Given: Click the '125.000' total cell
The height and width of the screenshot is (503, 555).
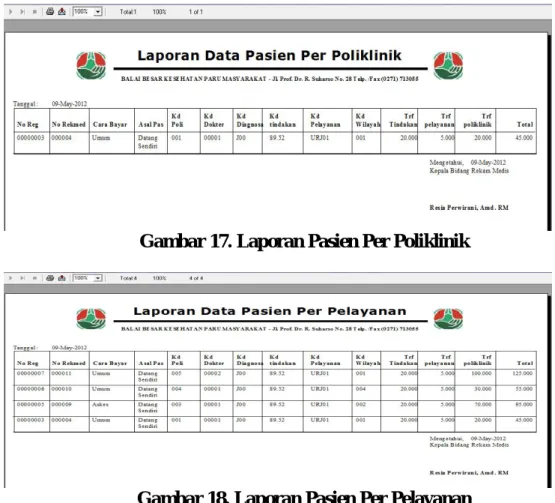Looking at the screenshot, I should (x=522, y=373).
